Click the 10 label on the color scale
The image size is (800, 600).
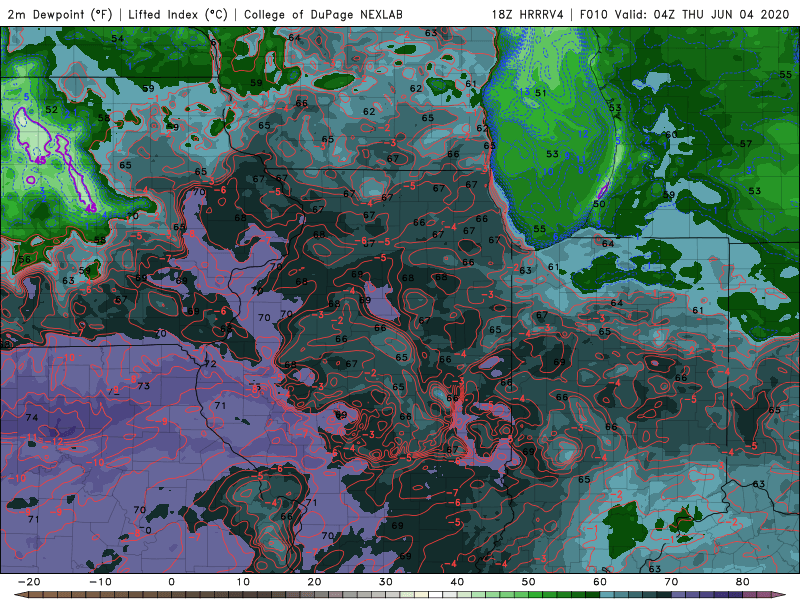243,582
